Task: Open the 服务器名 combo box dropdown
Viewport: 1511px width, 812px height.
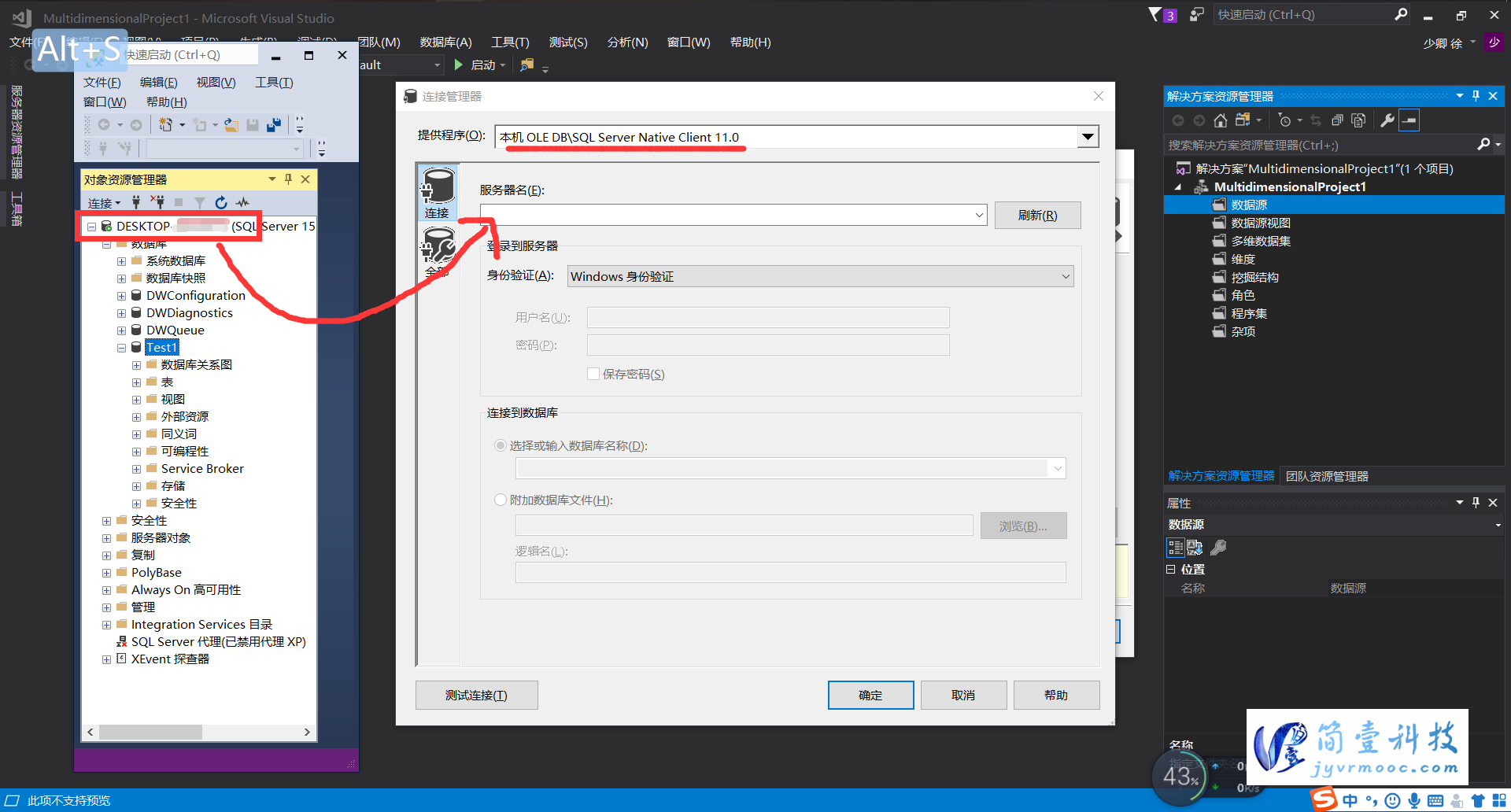Action: pos(979,215)
